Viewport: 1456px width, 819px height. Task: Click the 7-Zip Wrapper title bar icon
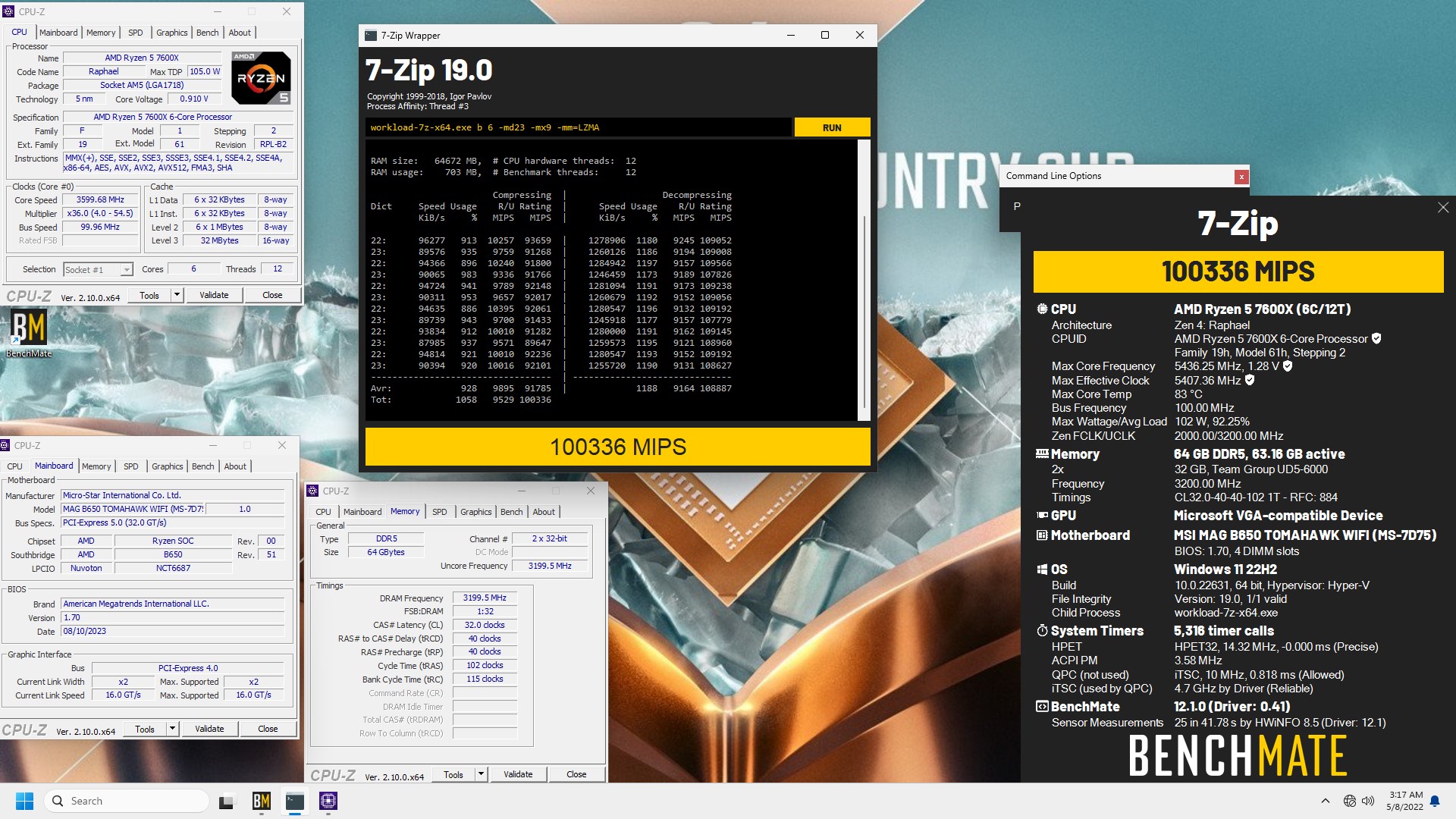pos(371,36)
